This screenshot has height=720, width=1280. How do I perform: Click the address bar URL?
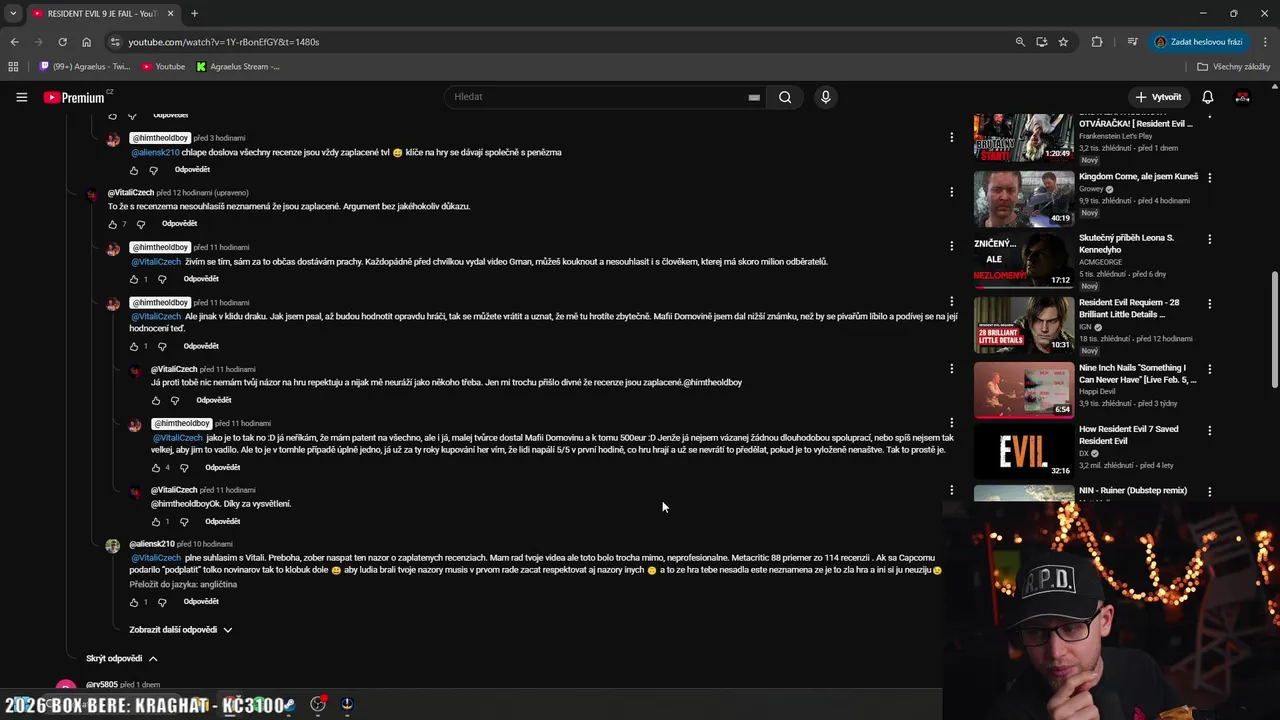[223, 42]
